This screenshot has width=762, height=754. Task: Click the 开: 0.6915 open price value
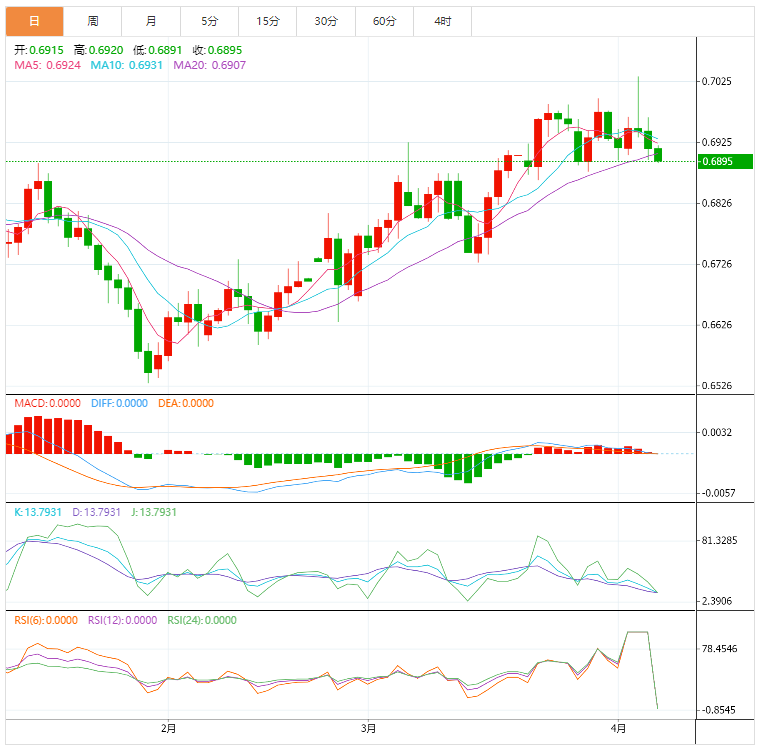39,50
